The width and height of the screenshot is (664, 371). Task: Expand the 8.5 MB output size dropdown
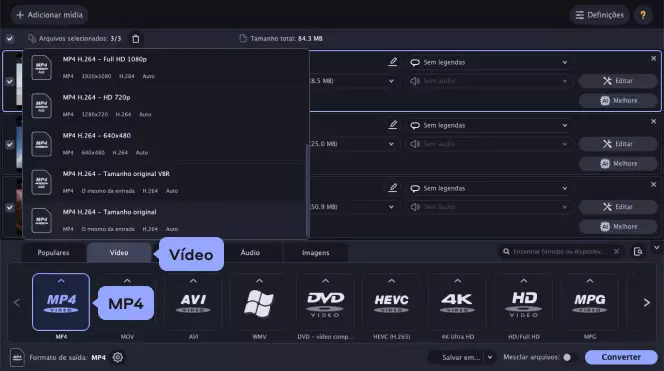pyautogui.click(x=391, y=80)
